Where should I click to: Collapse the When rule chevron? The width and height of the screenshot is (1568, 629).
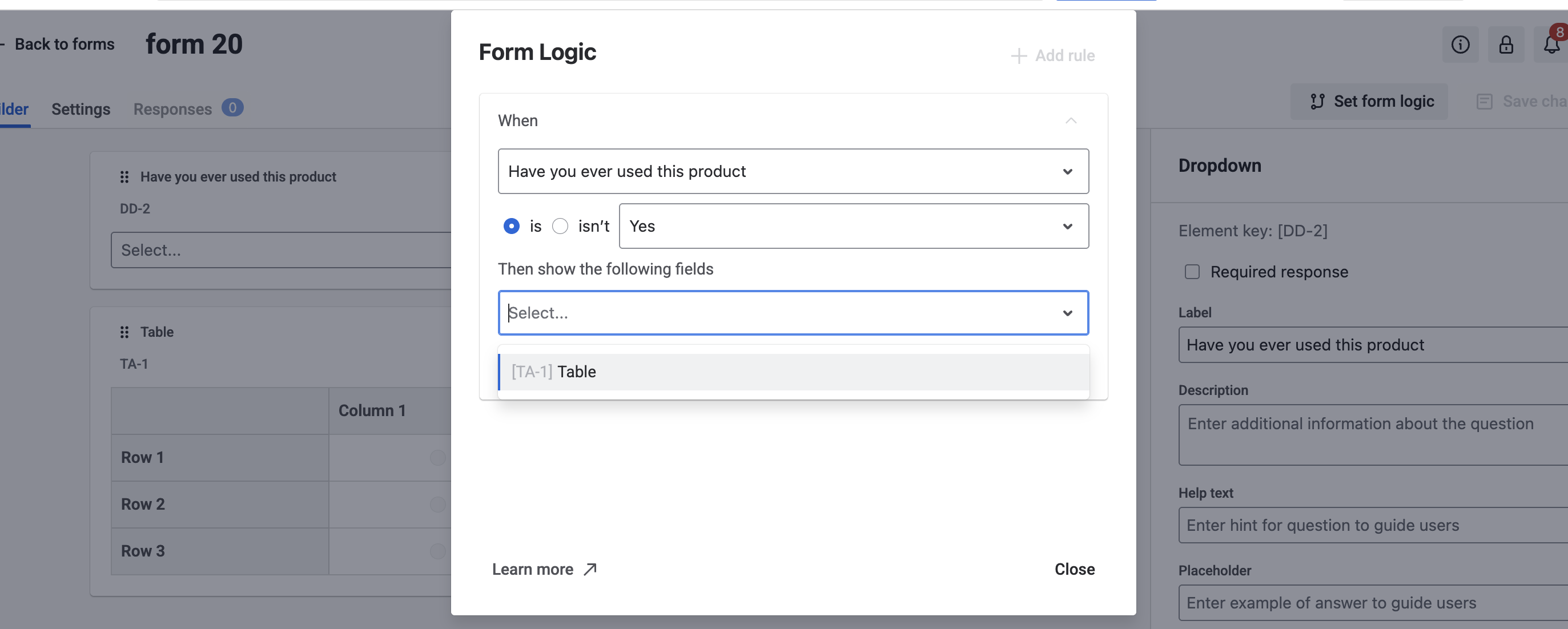[x=1071, y=120]
